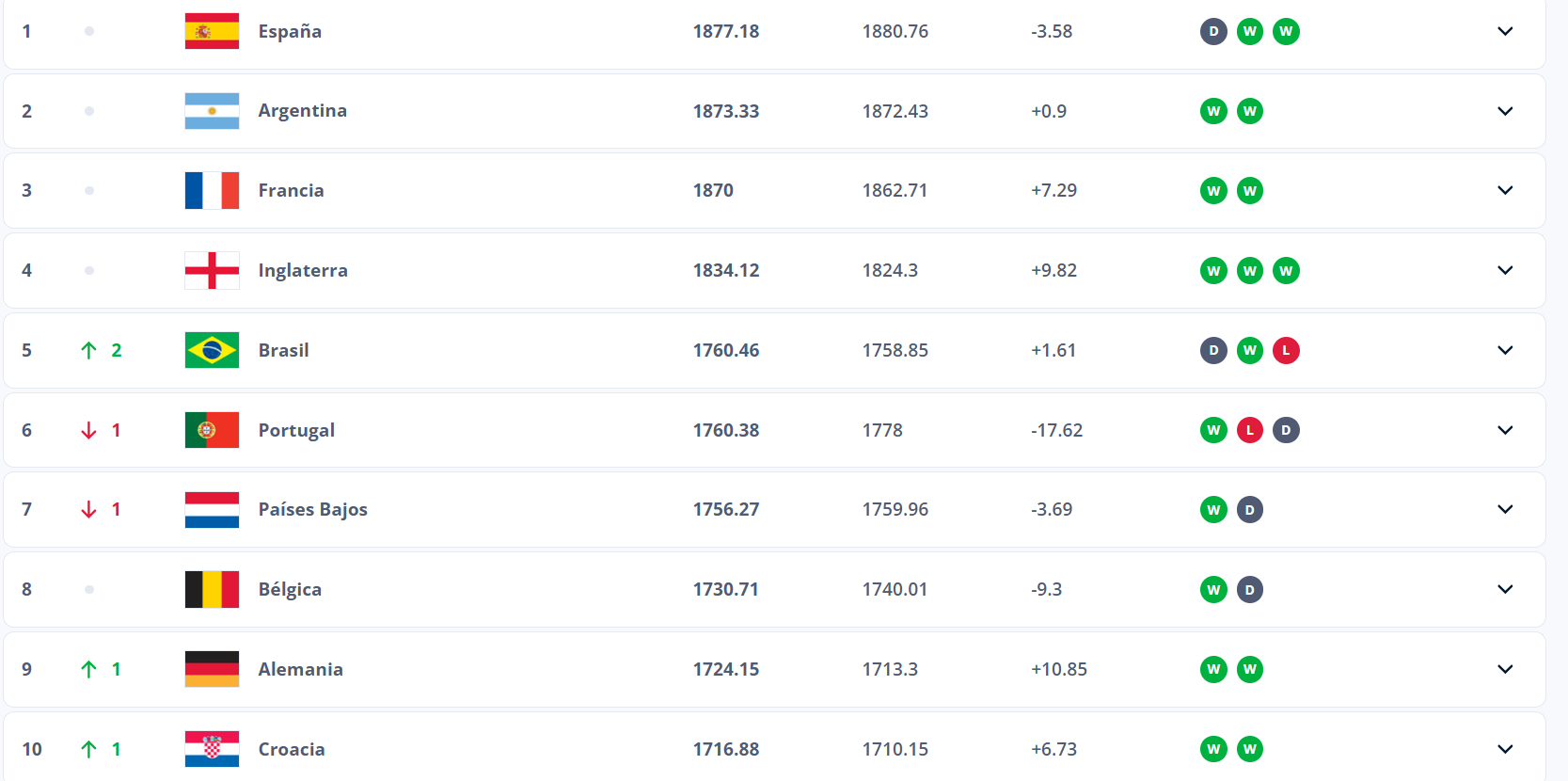
Task: Click the draw badge in Bélgica row
Action: 1249,589
